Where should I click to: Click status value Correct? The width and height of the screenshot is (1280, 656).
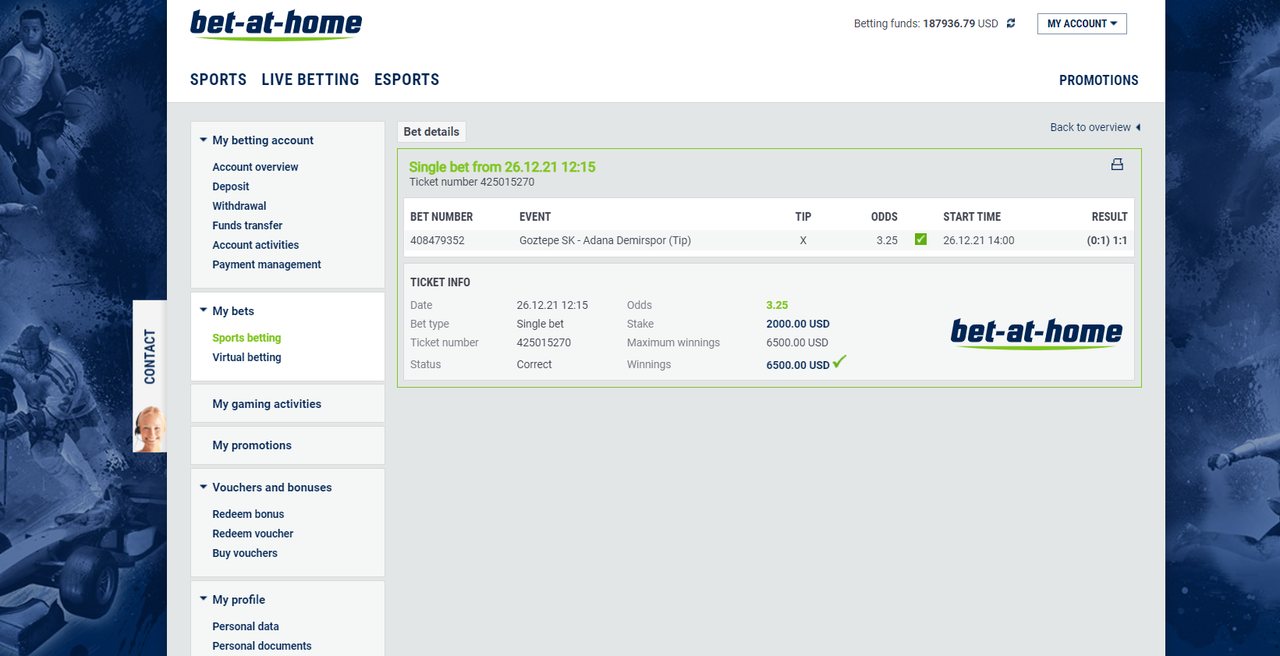click(534, 365)
